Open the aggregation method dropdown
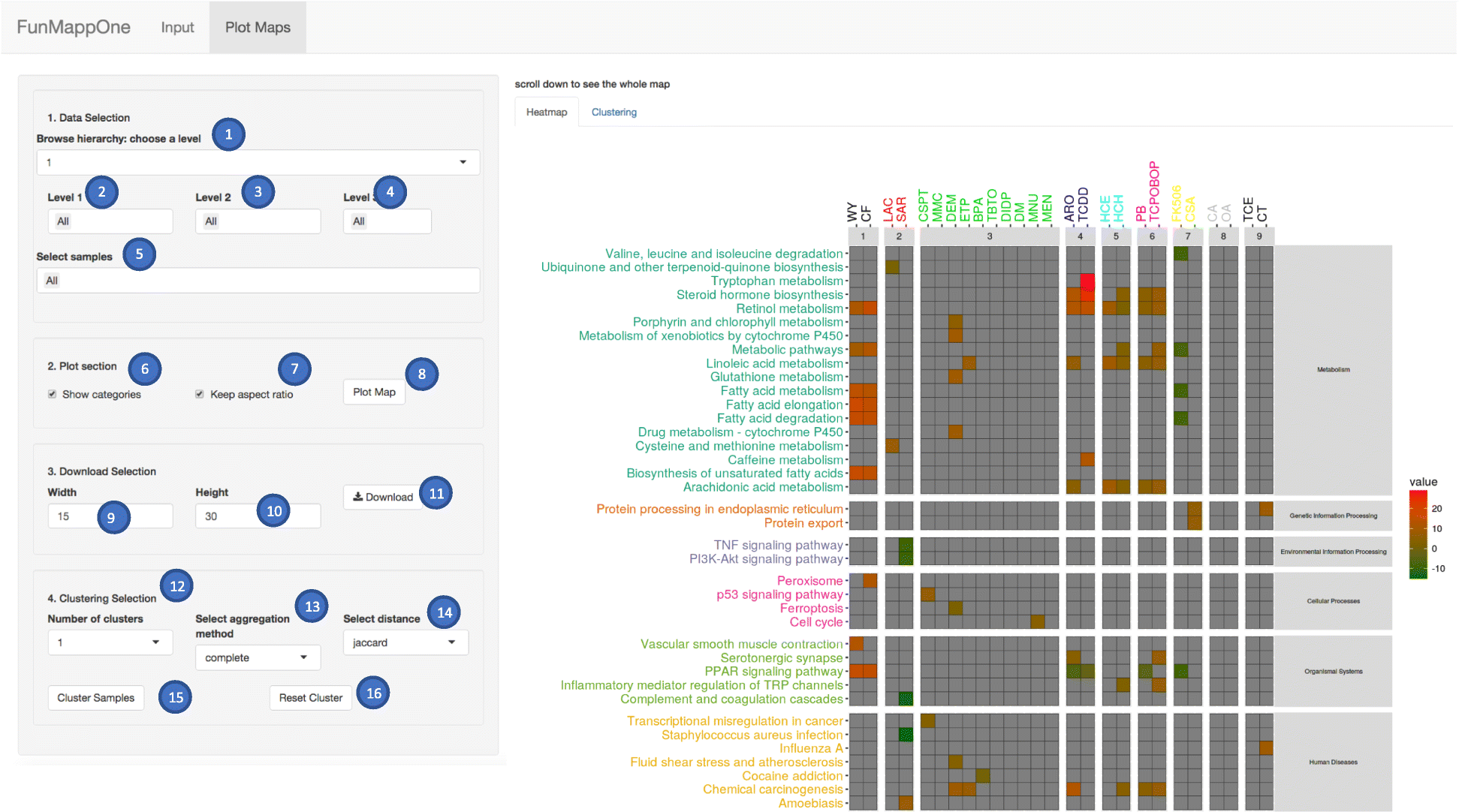Viewport: 1459px width, 812px height. pyautogui.click(x=258, y=657)
